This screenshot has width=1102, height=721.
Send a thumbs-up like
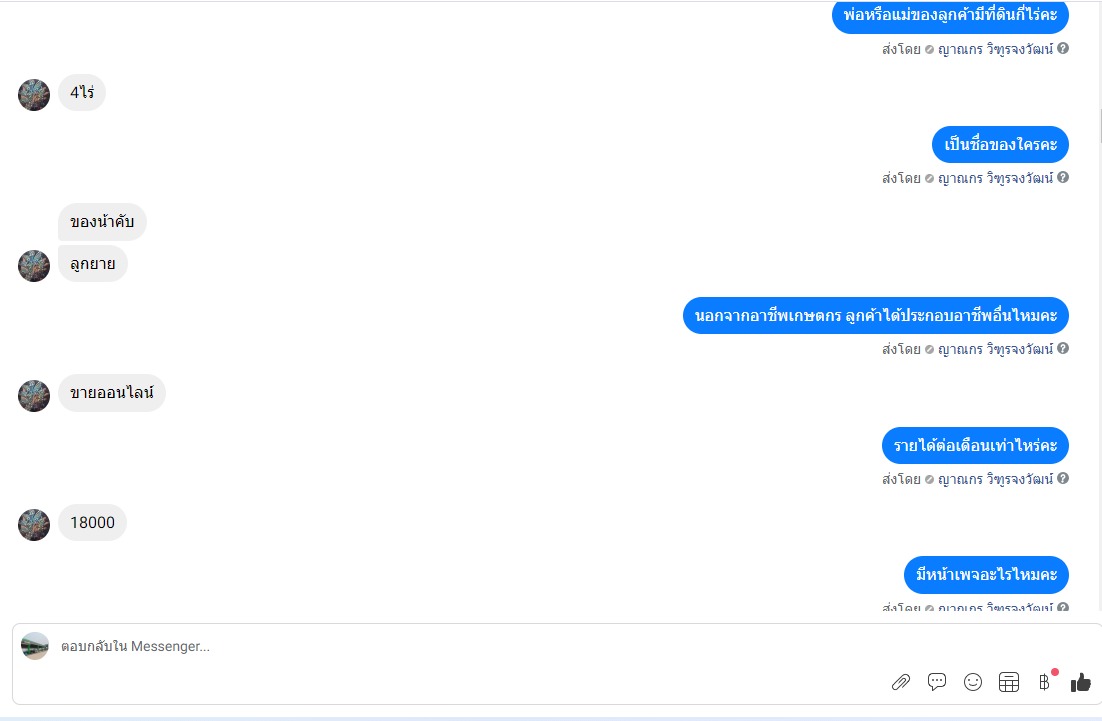1080,682
